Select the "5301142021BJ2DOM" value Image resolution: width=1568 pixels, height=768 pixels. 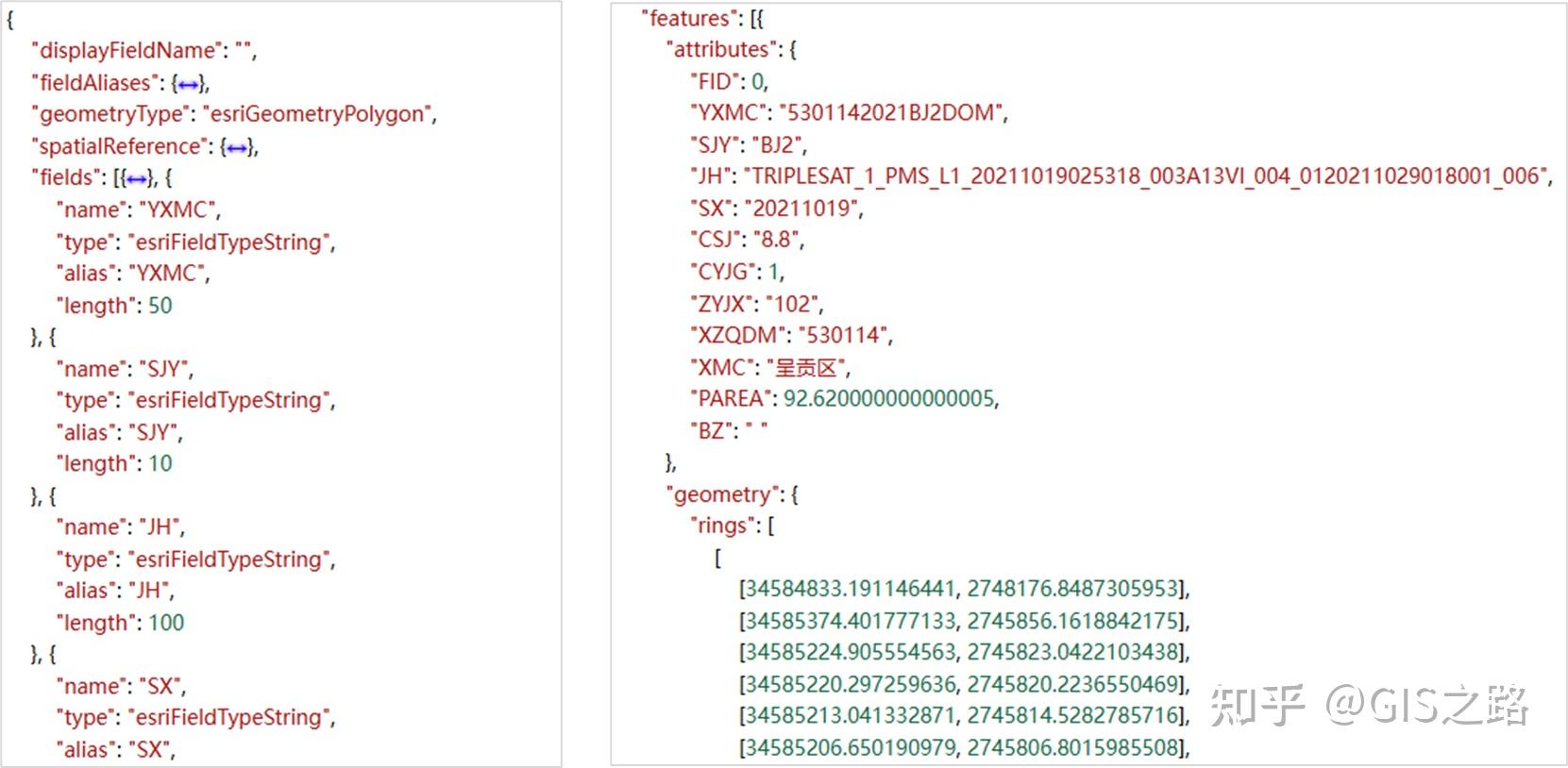tap(889, 113)
